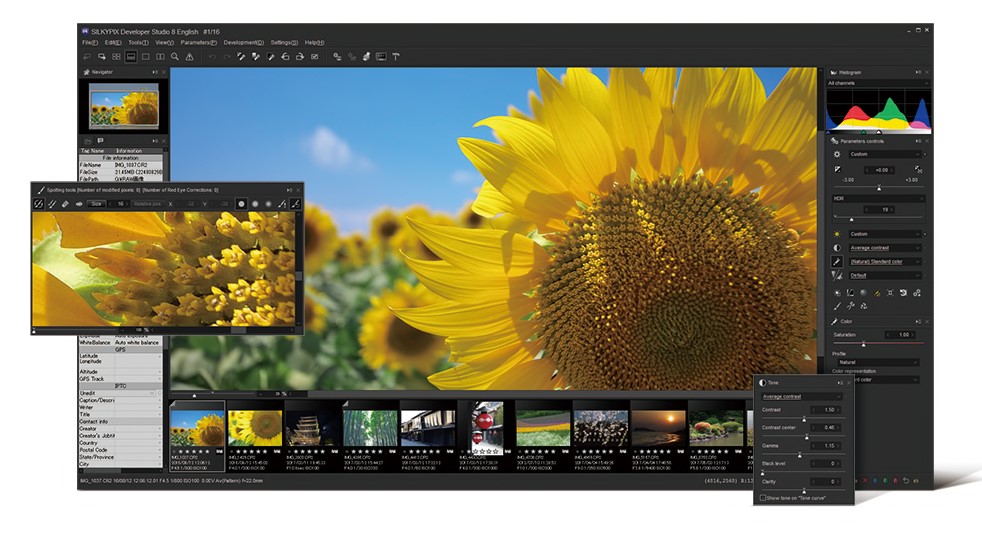Choose the softest brush shape

pos(268,203)
